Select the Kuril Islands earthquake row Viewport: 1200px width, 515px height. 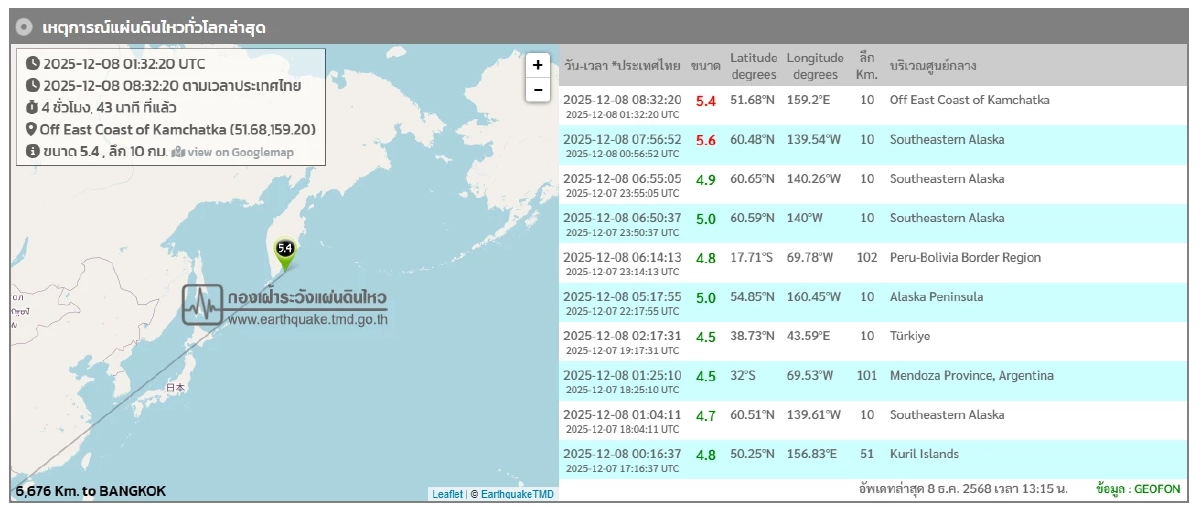point(870,459)
